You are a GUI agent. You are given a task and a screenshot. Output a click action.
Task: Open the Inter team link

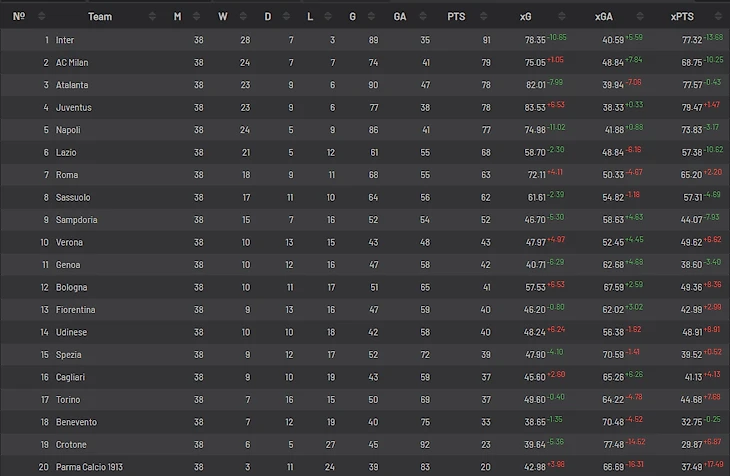tap(65, 40)
